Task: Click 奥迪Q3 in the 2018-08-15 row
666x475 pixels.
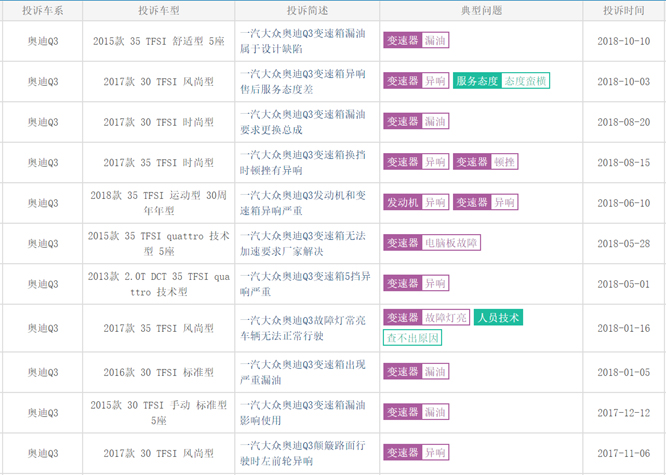Action: [43, 162]
